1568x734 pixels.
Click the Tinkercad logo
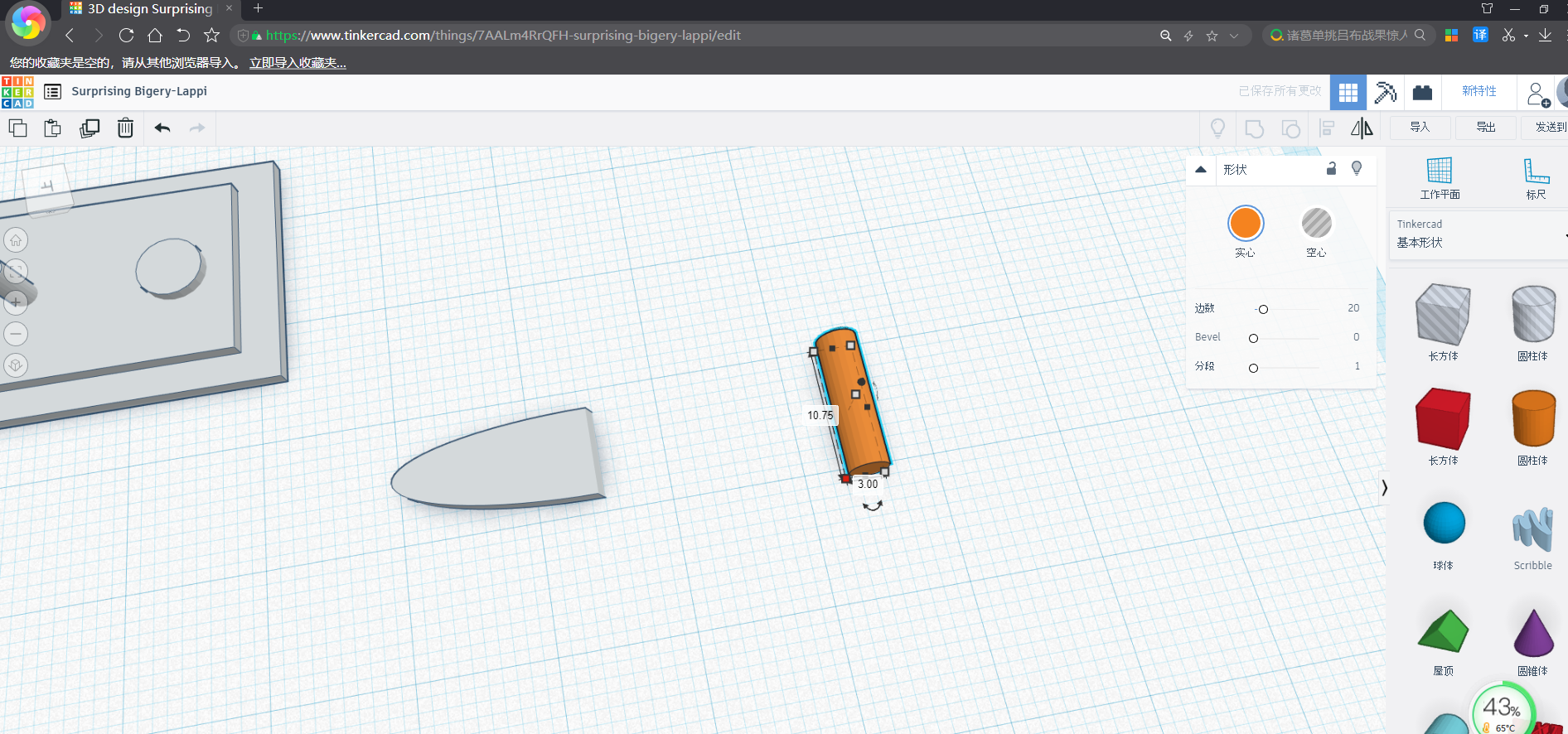pos(17,92)
